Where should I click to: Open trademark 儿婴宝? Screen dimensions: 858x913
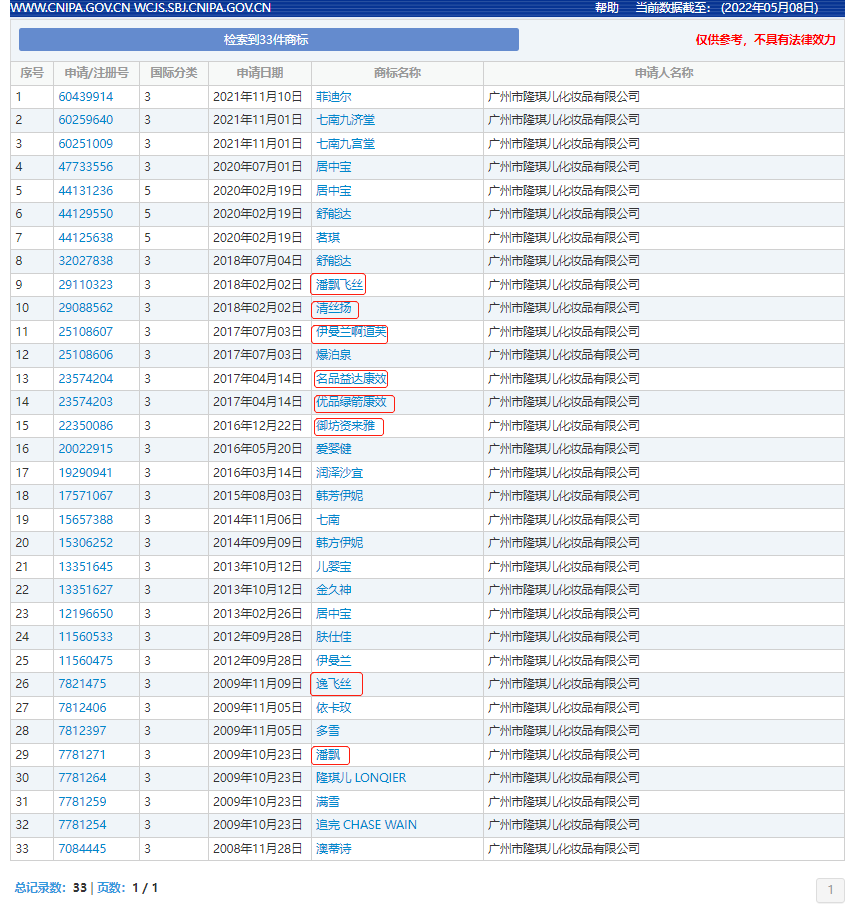point(334,567)
